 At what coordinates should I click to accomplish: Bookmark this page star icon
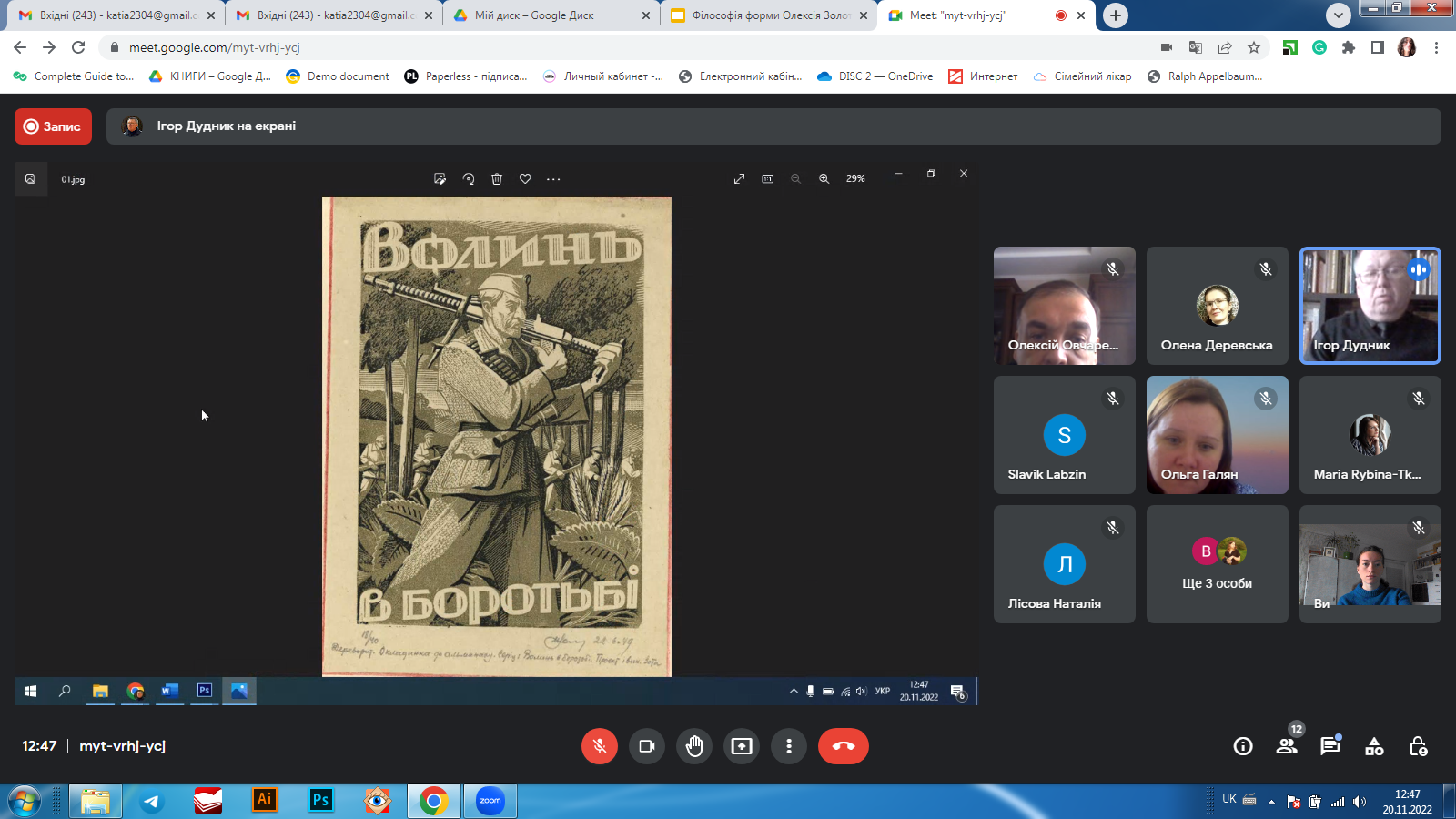click(1254, 47)
